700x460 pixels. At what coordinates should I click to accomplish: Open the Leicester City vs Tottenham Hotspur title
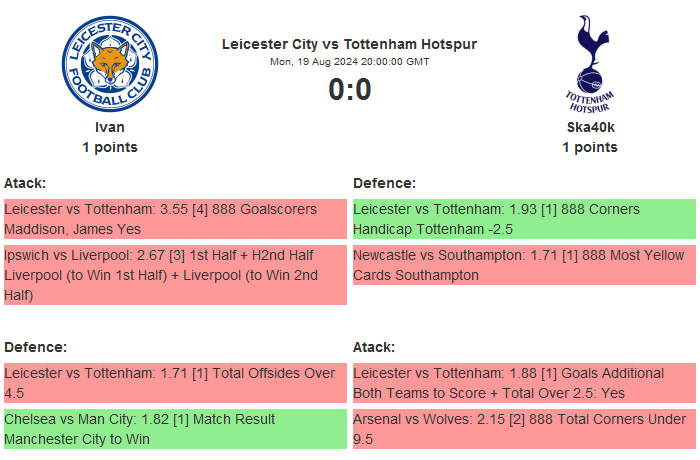[349, 44]
